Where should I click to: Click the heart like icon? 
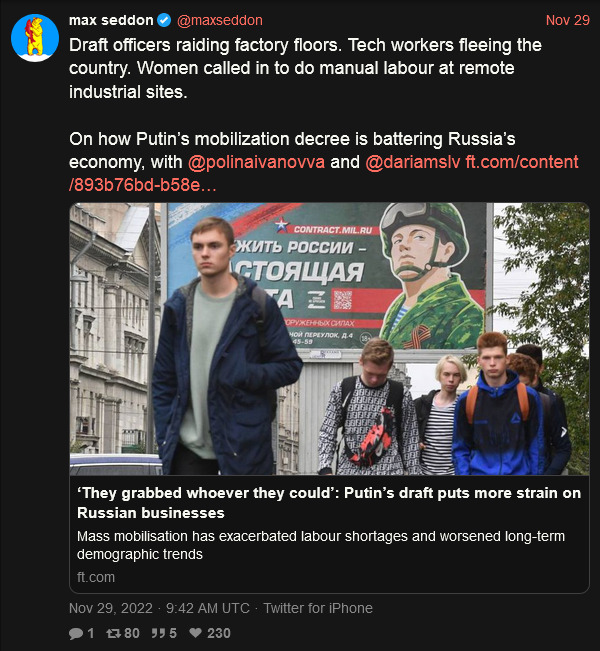[196, 633]
